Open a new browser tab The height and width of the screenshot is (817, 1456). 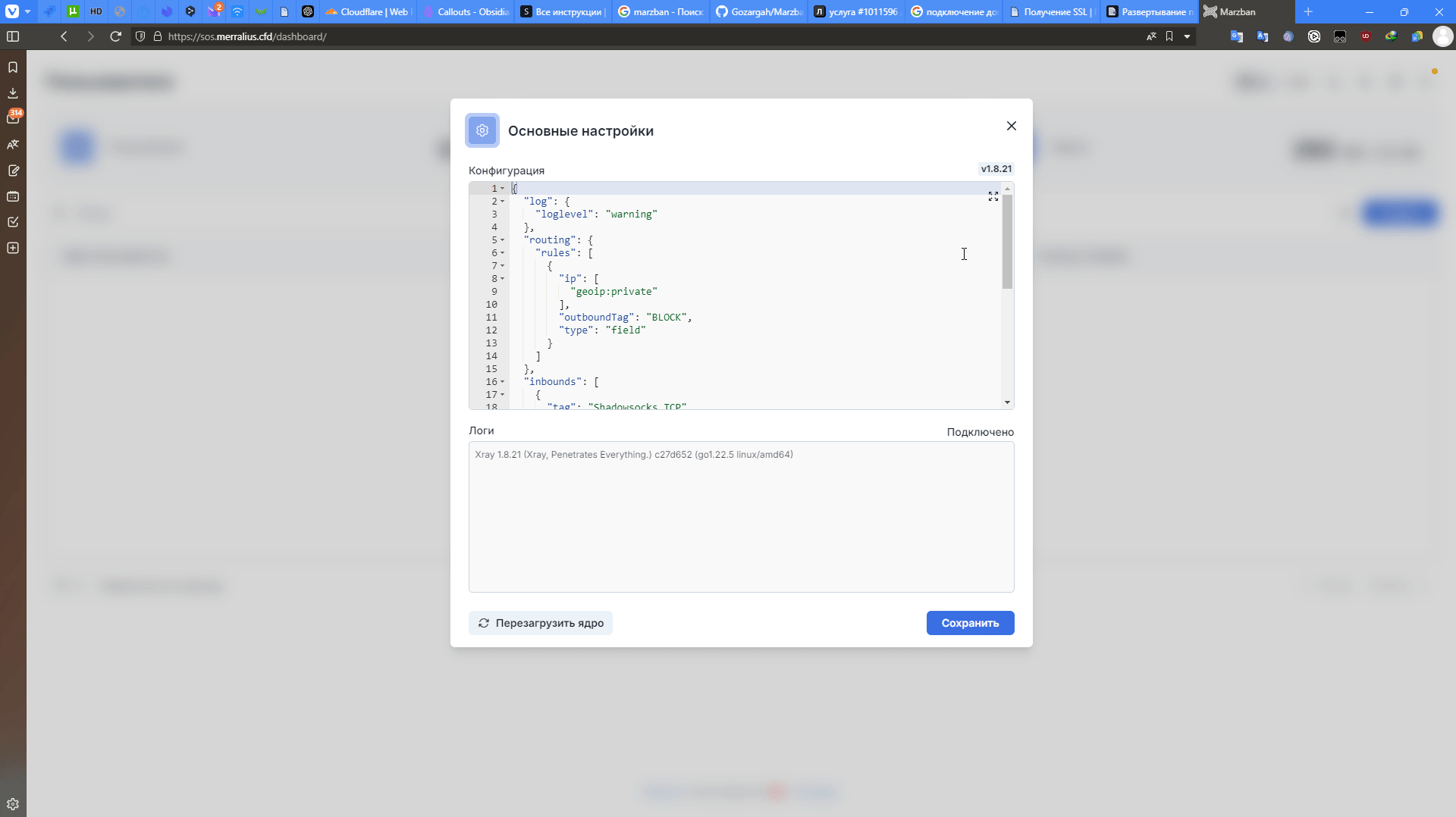[x=1308, y=12]
